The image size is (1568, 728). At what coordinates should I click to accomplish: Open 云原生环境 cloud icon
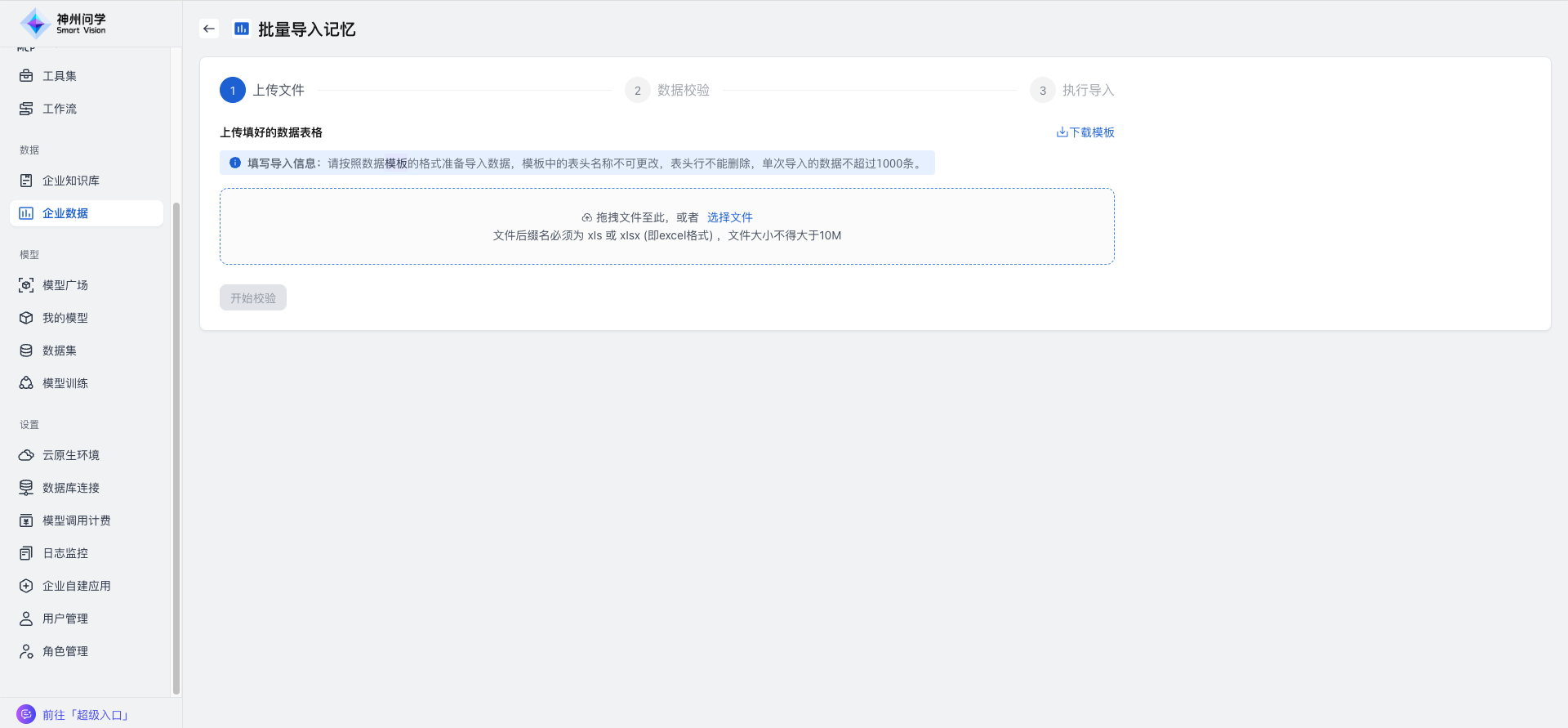tap(26, 455)
